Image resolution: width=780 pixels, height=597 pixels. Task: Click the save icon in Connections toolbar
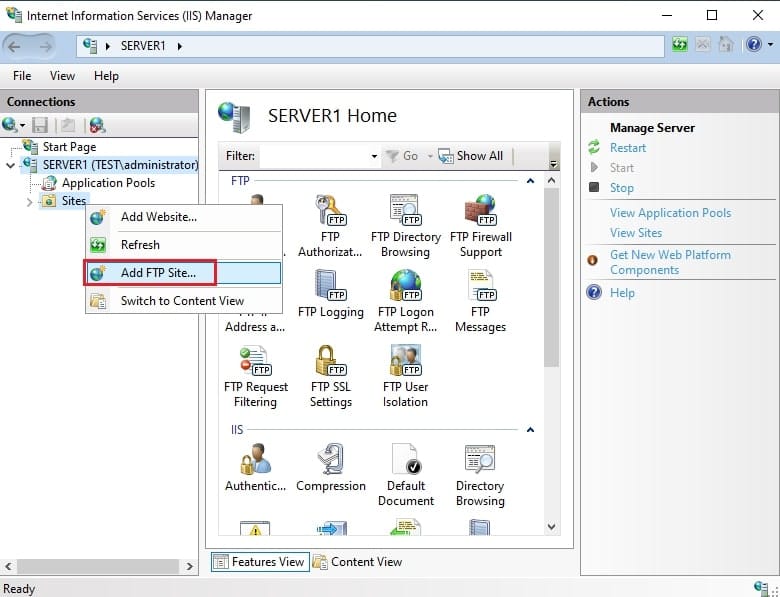(x=40, y=125)
